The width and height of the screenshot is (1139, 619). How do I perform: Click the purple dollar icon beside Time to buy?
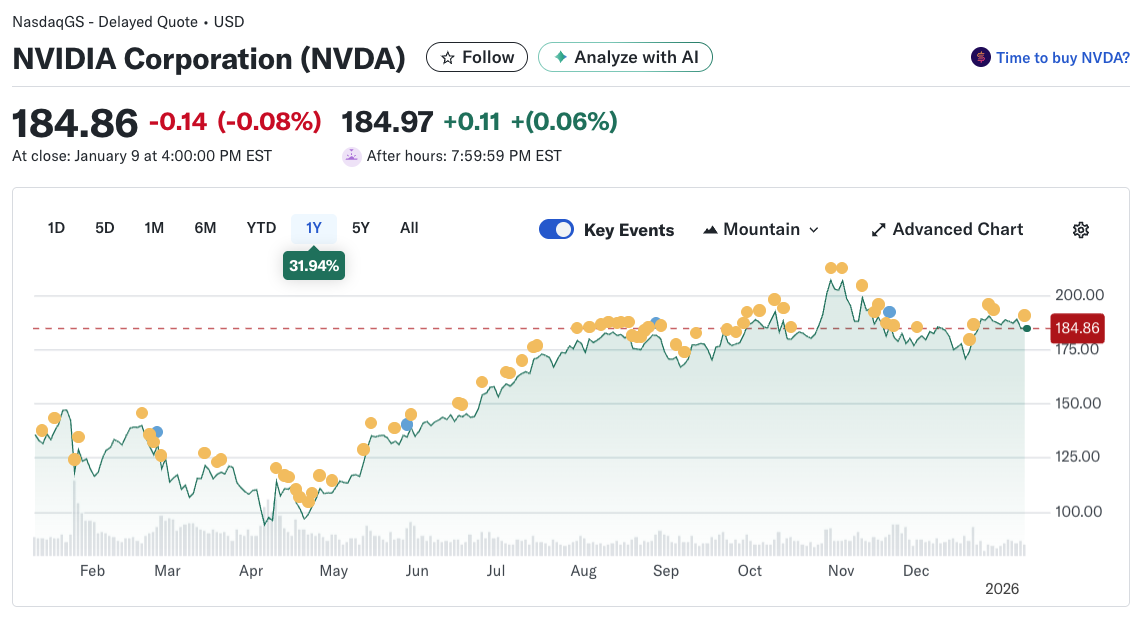(x=980, y=58)
